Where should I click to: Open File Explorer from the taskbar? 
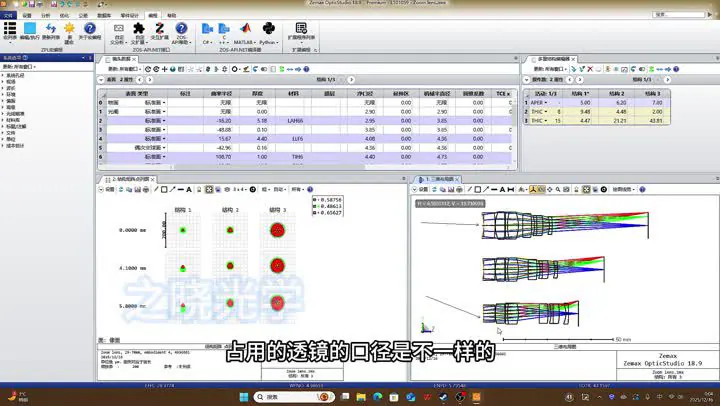(361, 397)
